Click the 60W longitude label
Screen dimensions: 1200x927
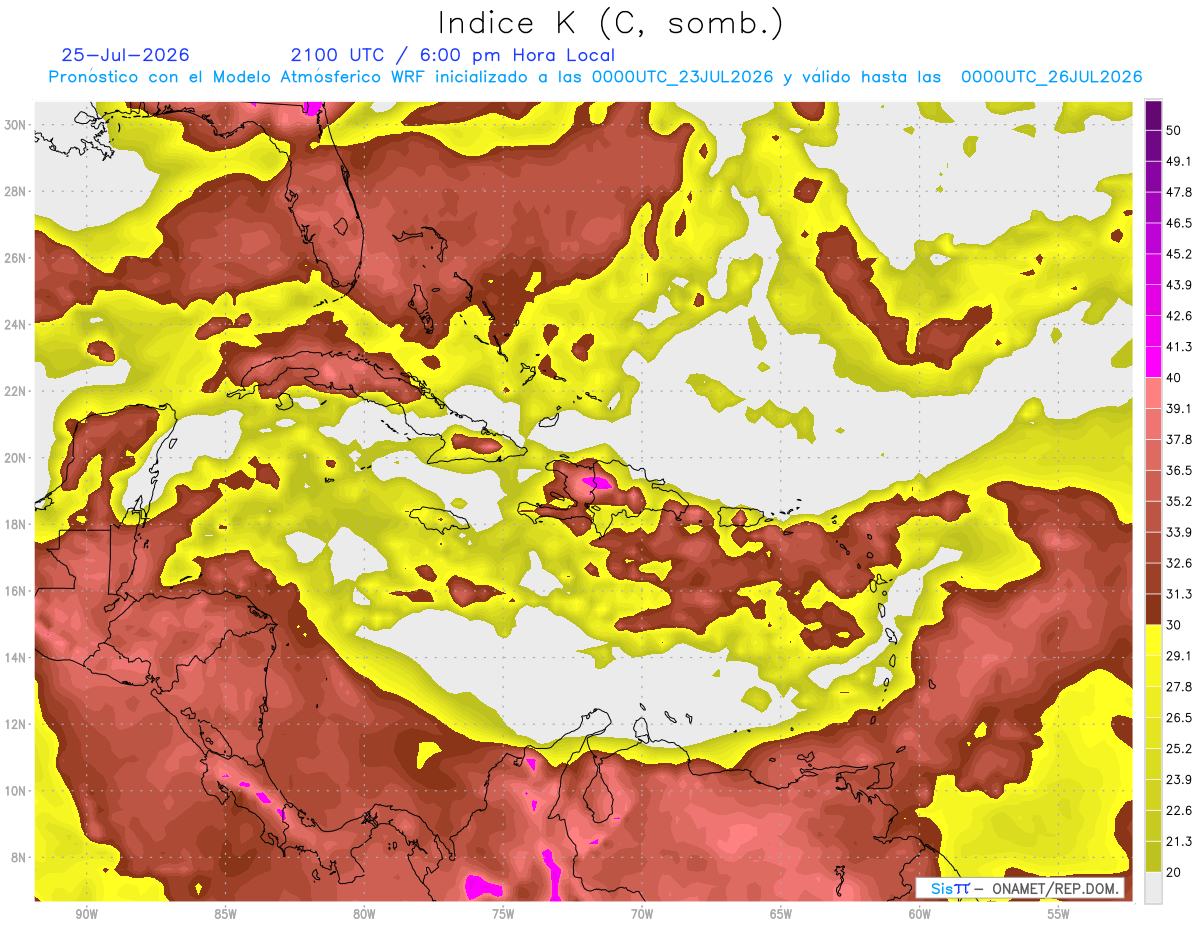pyautogui.click(x=920, y=914)
